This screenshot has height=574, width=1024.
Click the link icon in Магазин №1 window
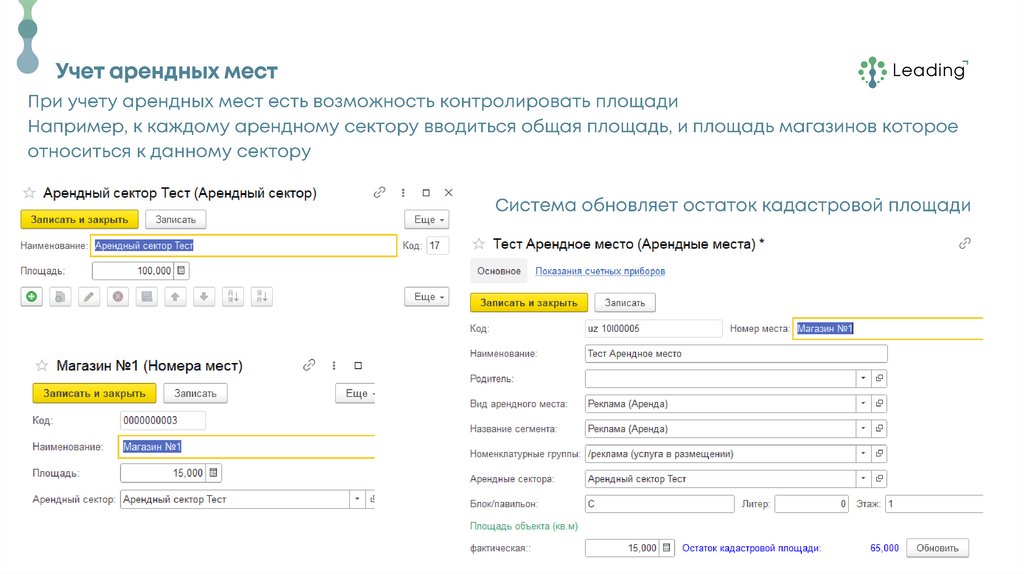pyautogui.click(x=309, y=365)
